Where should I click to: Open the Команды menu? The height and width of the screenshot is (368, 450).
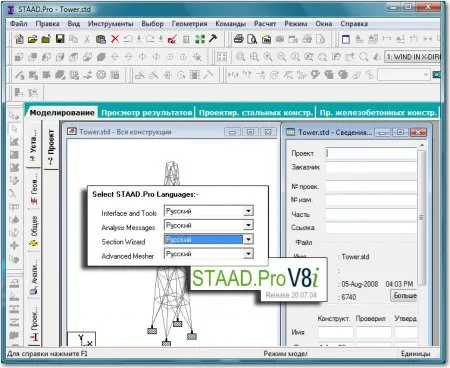point(231,24)
